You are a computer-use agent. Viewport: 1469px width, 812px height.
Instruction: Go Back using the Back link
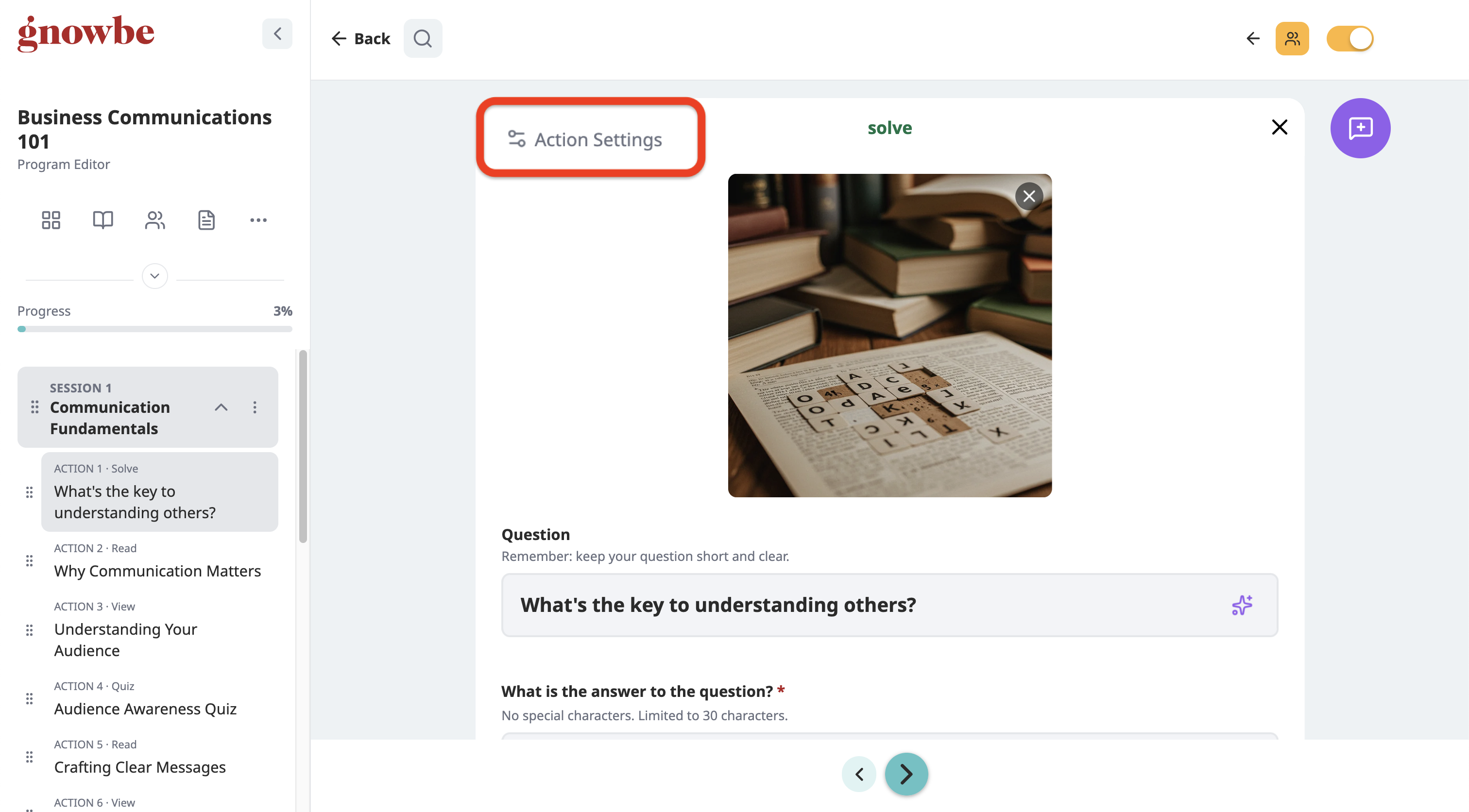tap(361, 38)
